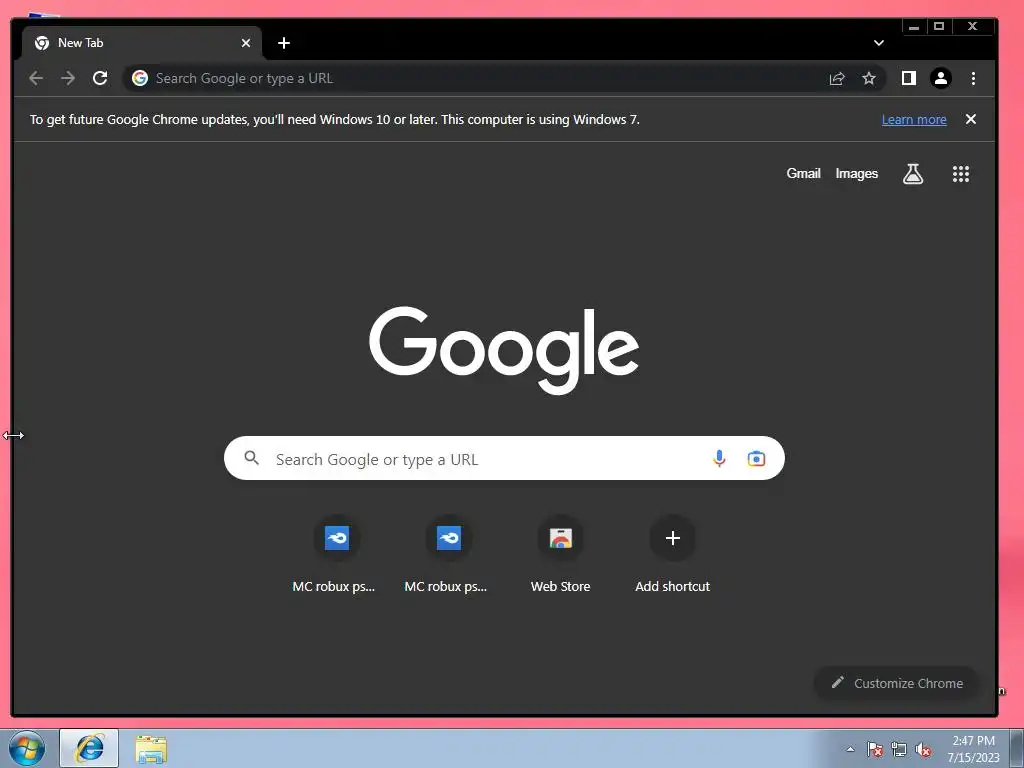Share this page via the share icon
The image size is (1024, 768).
837,78
